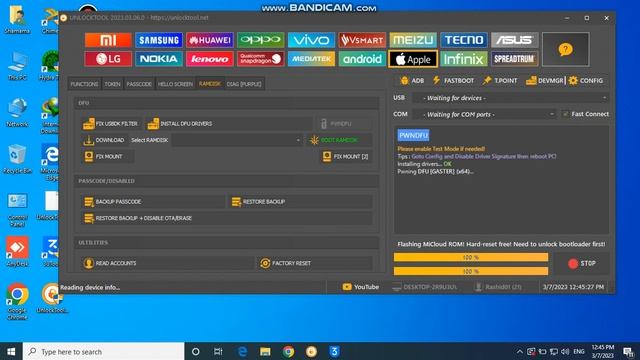Open the YouTube link in status bar
Viewport: 640px width, 360px height.
point(361,287)
